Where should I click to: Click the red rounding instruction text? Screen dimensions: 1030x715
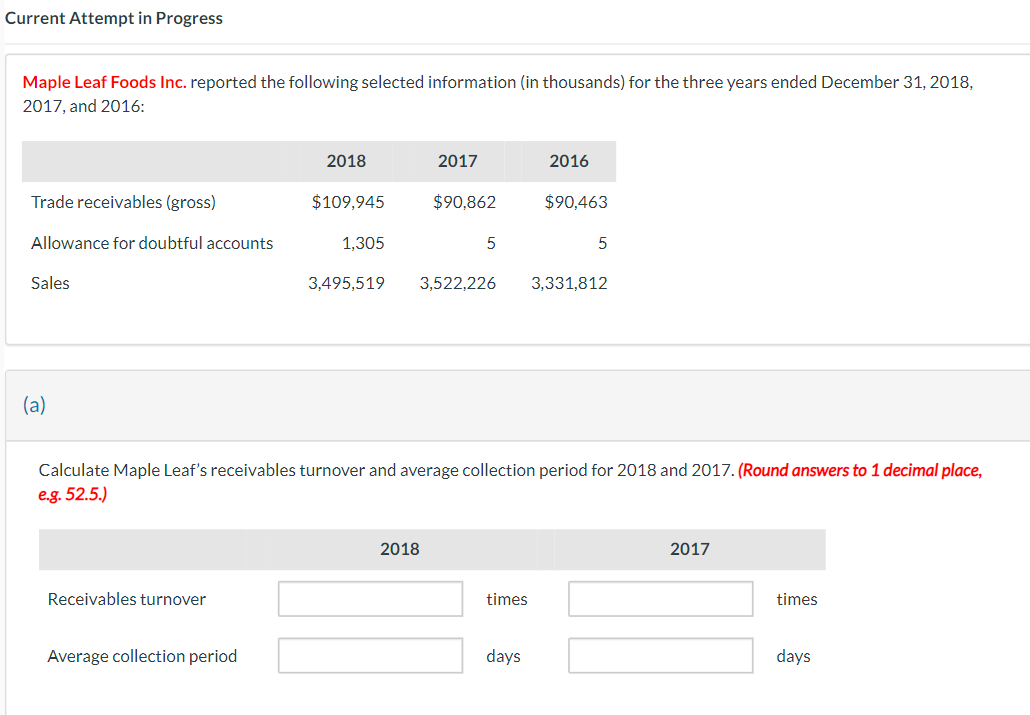click(510, 482)
